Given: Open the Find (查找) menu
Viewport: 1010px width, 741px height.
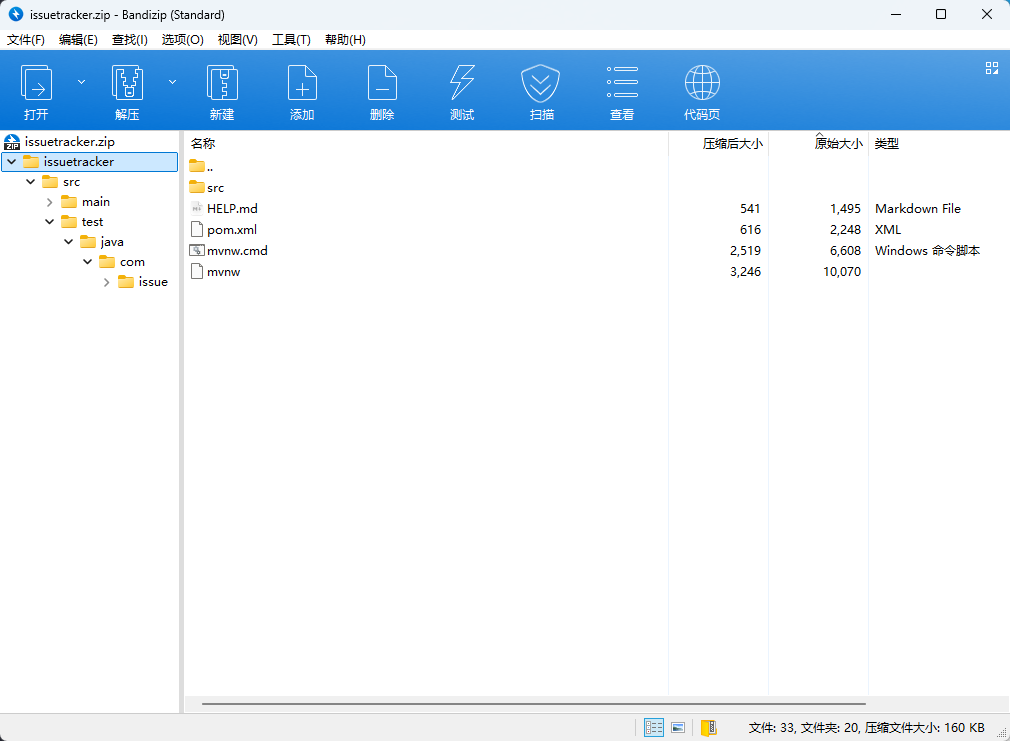Looking at the screenshot, I should pos(129,40).
